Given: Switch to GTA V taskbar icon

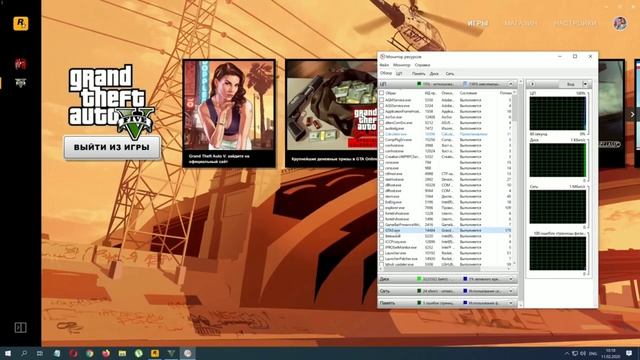Looking at the screenshot, I should (171, 353).
